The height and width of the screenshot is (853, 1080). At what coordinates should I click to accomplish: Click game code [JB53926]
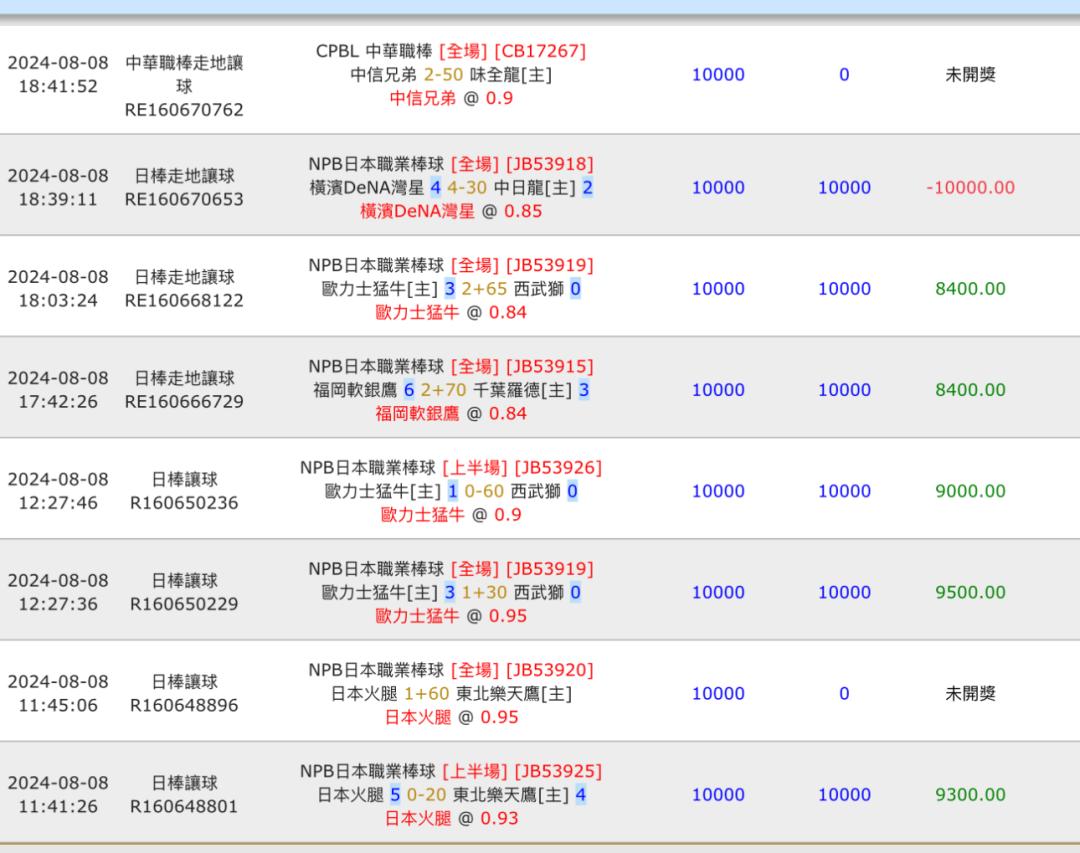click(558, 468)
